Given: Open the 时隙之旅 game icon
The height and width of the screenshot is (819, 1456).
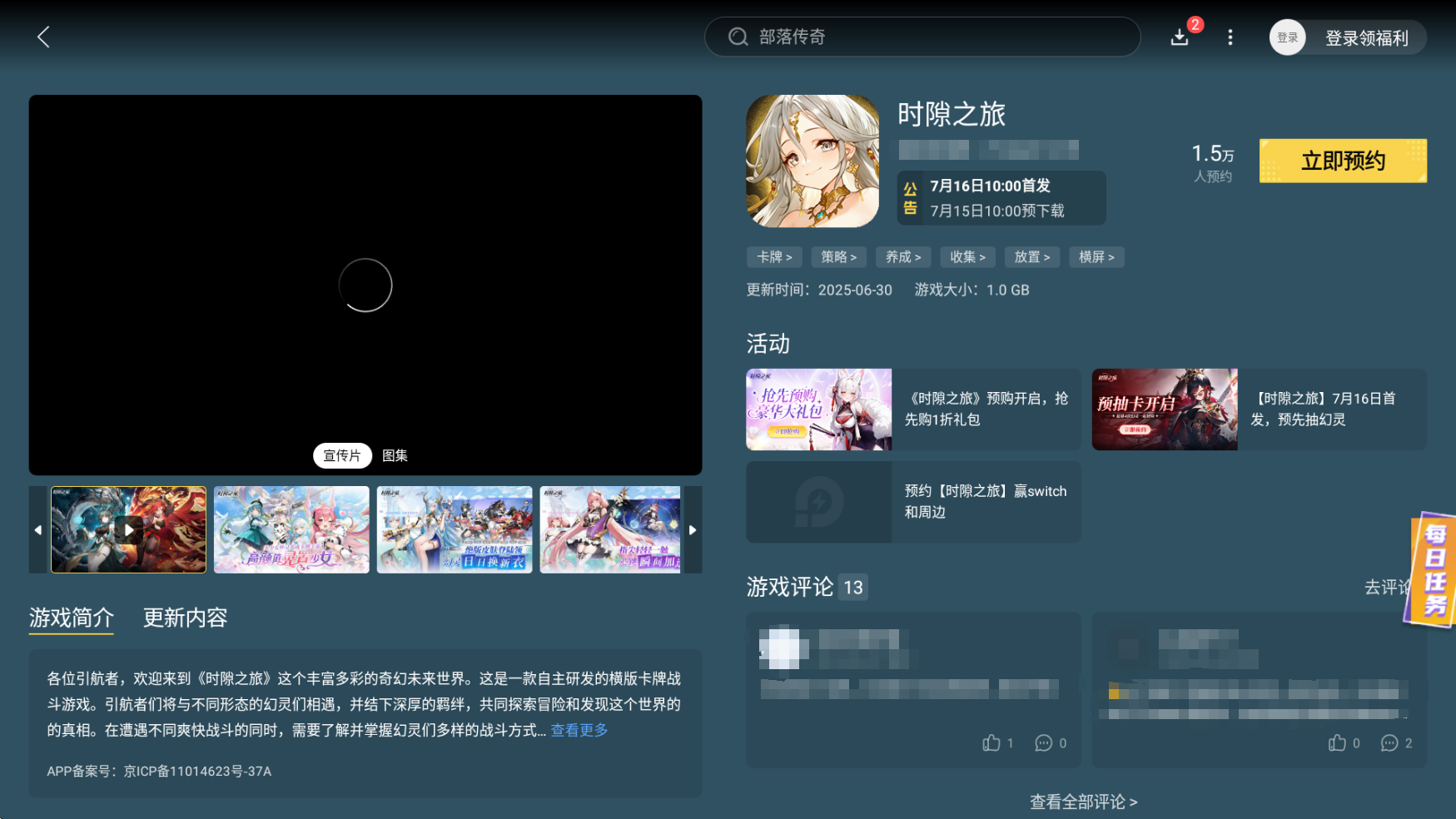Looking at the screenshot, I should point(812,161).
